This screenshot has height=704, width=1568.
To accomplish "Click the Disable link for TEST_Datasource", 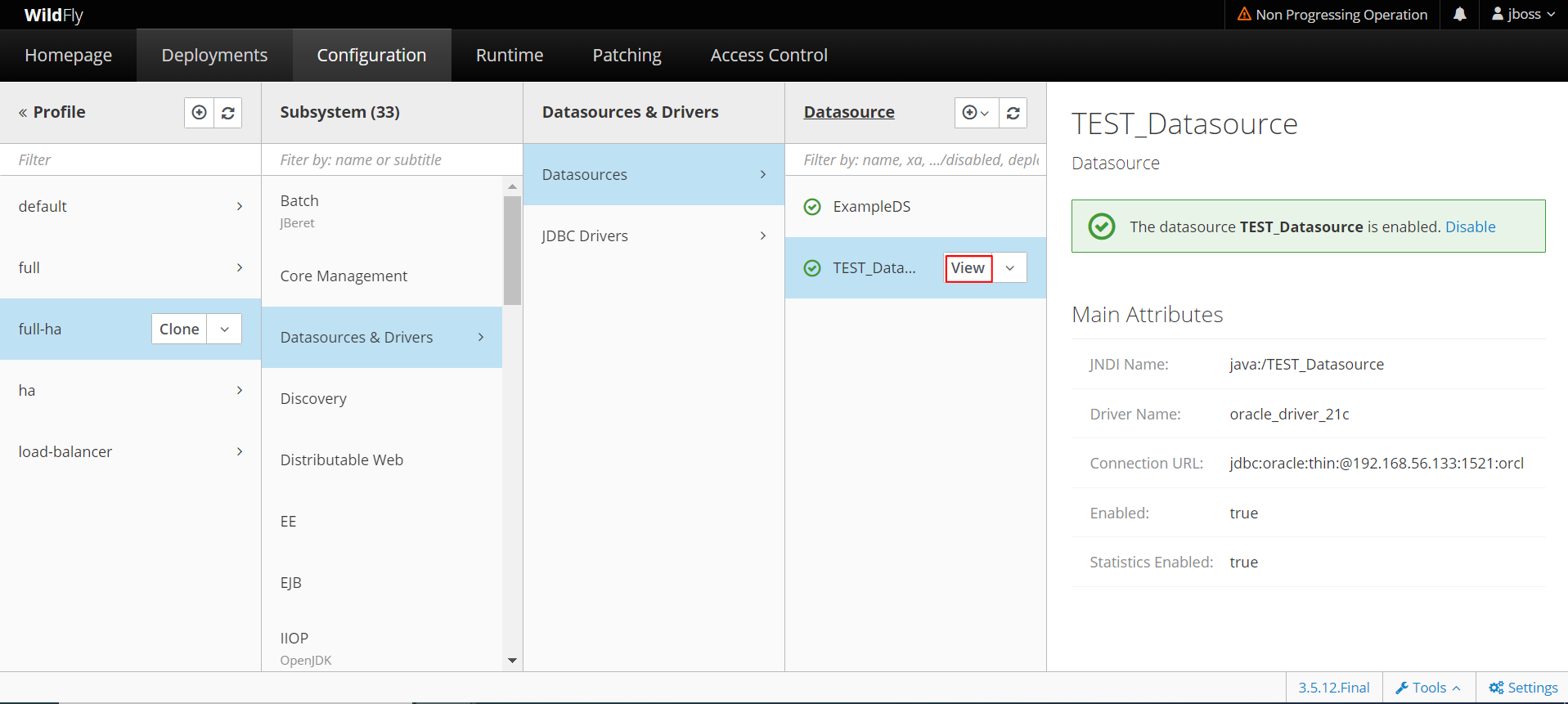I will click(1470, 226).
